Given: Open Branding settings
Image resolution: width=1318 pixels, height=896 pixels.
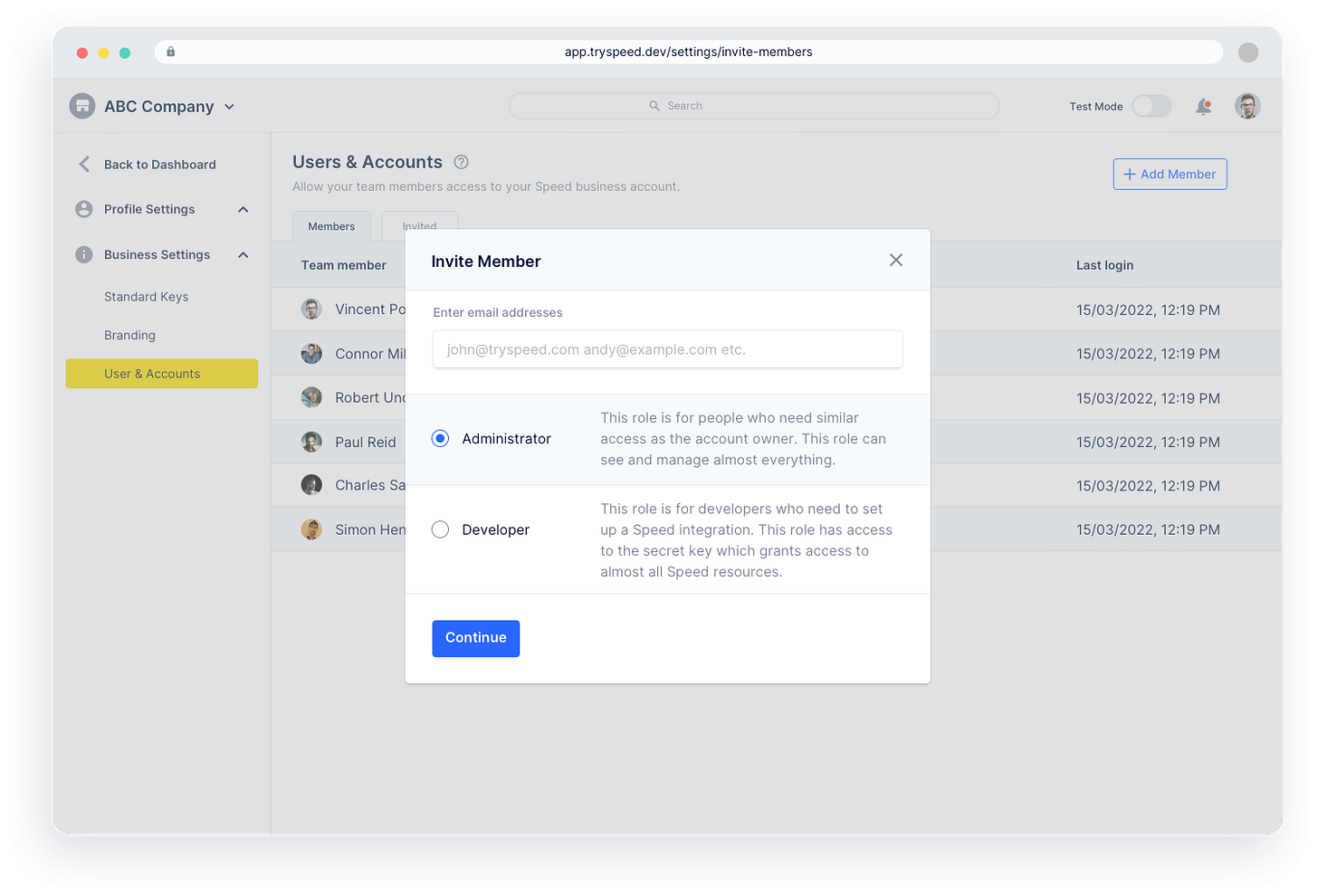Looking at the screenshot, I should tap(129, 335).
